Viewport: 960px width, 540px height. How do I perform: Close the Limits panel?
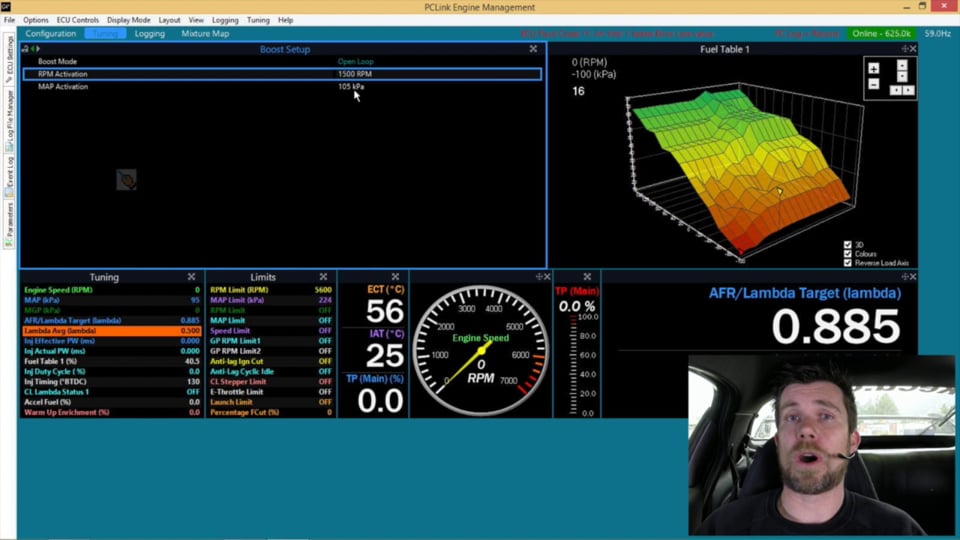point(323,277)
